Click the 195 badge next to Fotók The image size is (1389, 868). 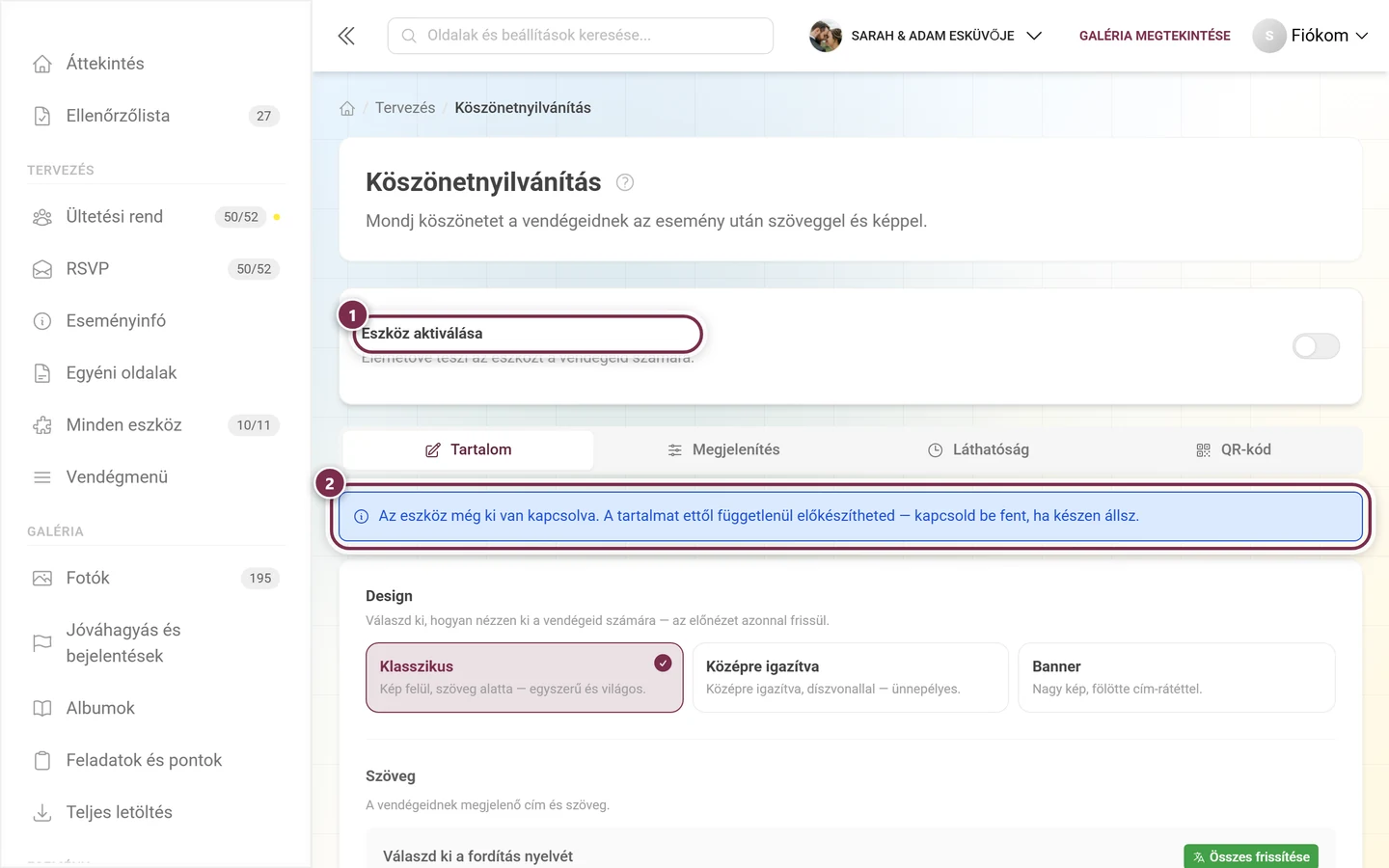pyautogui.click(x=260, y=579)
